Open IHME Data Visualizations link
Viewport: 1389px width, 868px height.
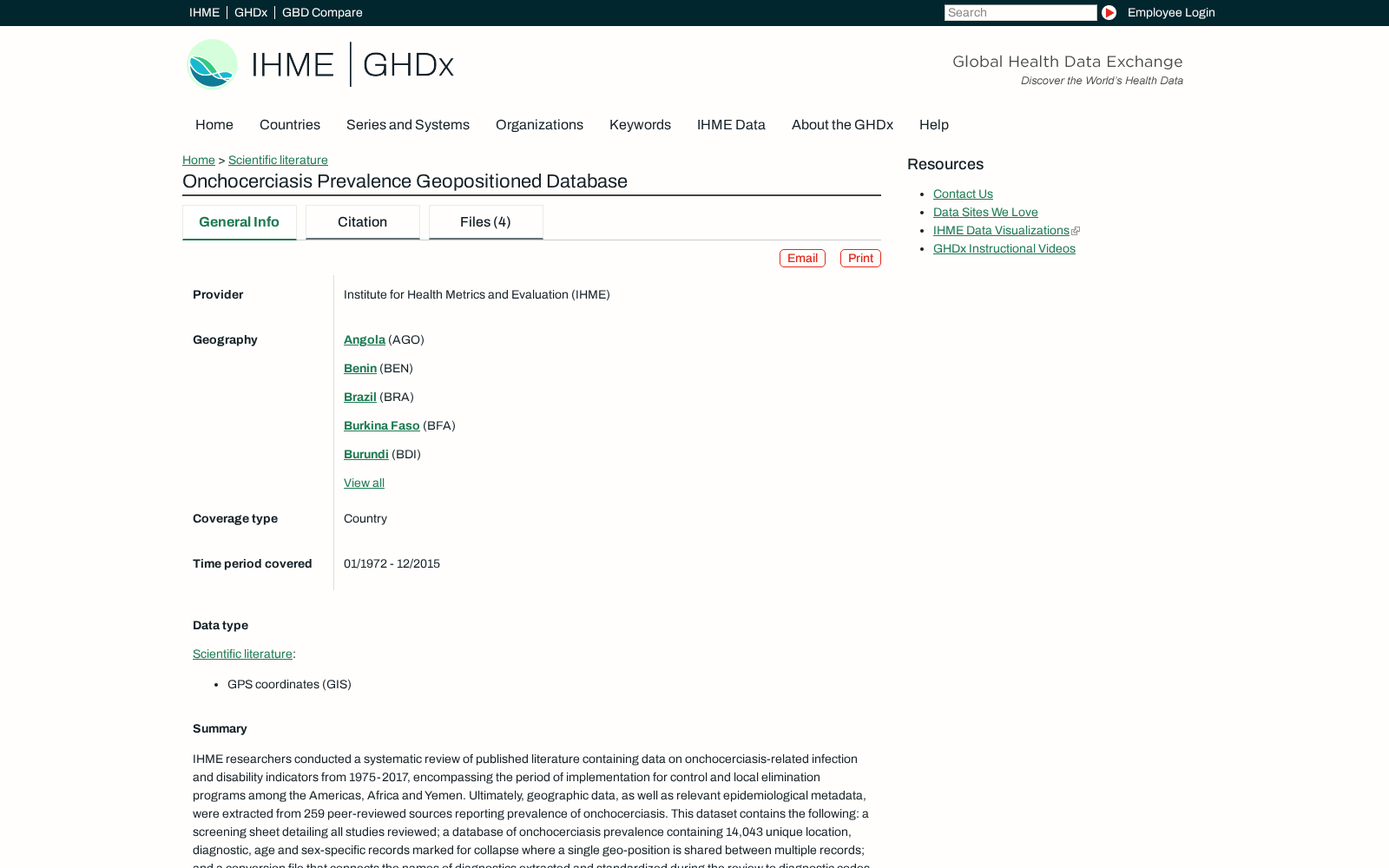pyautogui.click(x=1001, y=230)
